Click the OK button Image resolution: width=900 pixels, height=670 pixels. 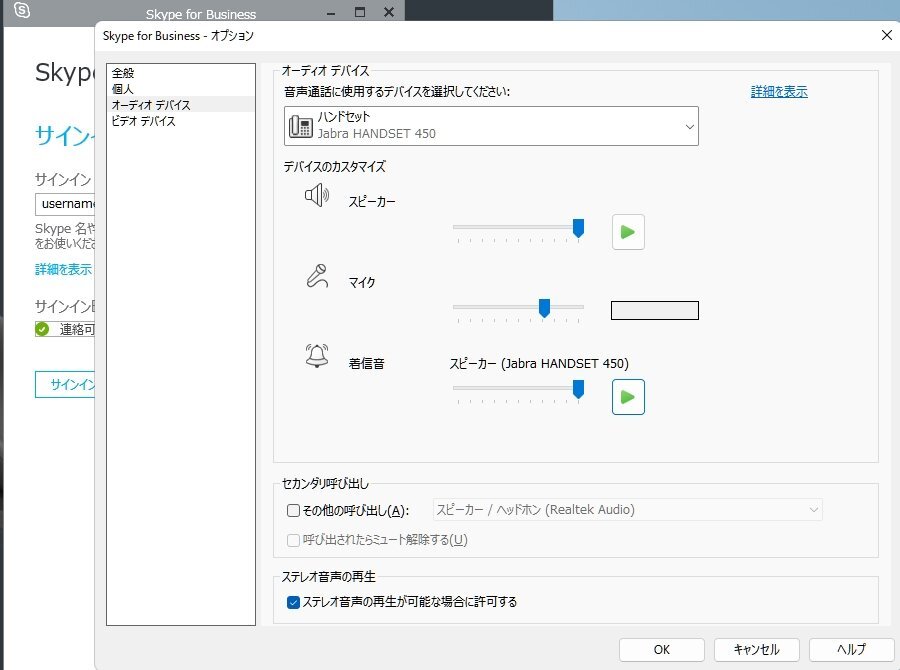(662, 650)
